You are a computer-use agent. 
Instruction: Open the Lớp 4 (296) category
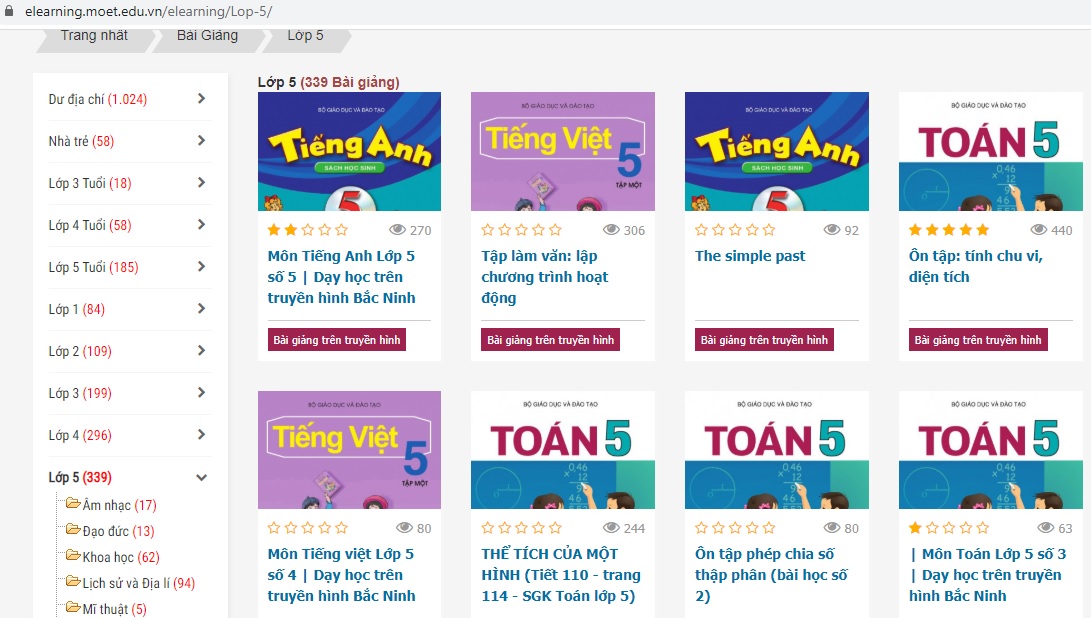(x=80, y=435)
